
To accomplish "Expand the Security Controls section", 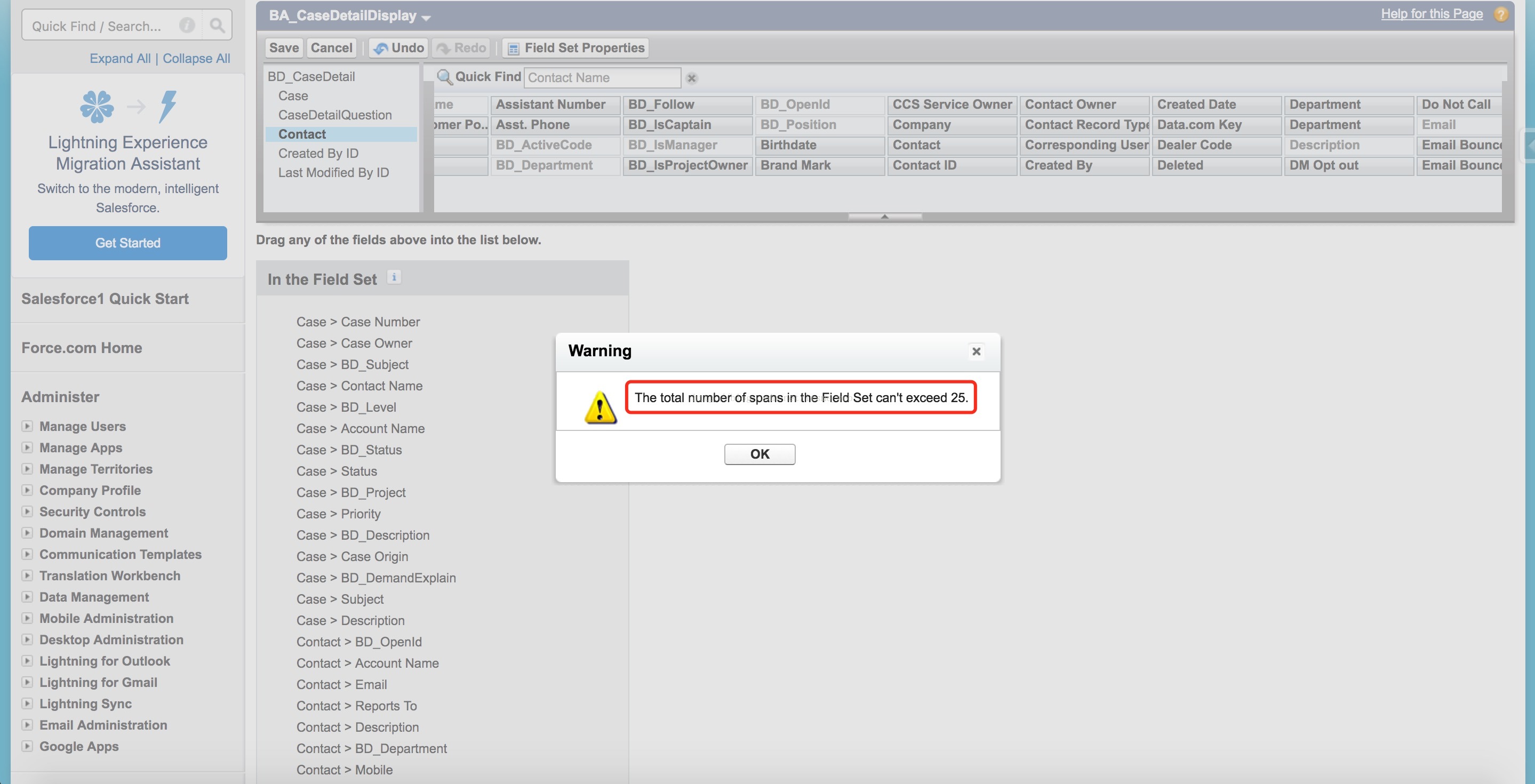I will coord(27,512).
